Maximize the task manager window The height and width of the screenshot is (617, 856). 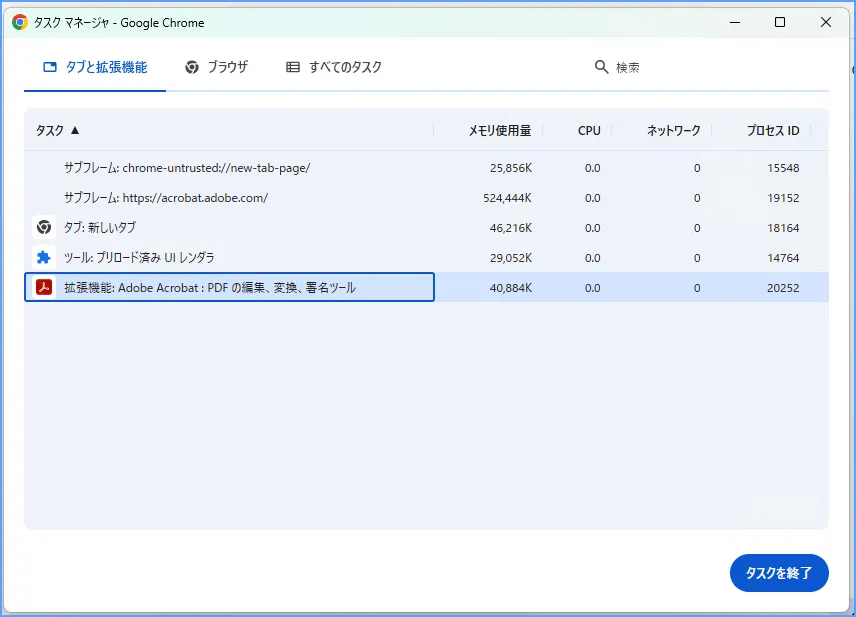tap(780, 22)
